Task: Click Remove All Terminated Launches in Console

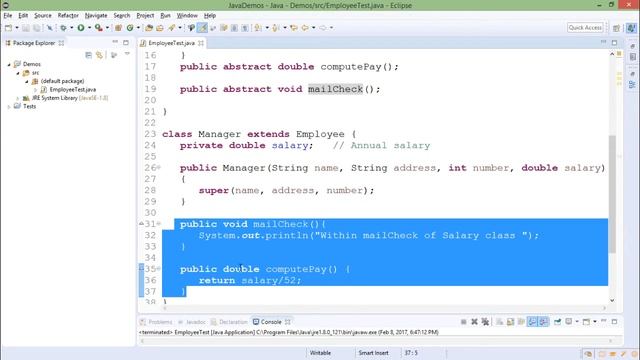Action: (x=485, y=322)
